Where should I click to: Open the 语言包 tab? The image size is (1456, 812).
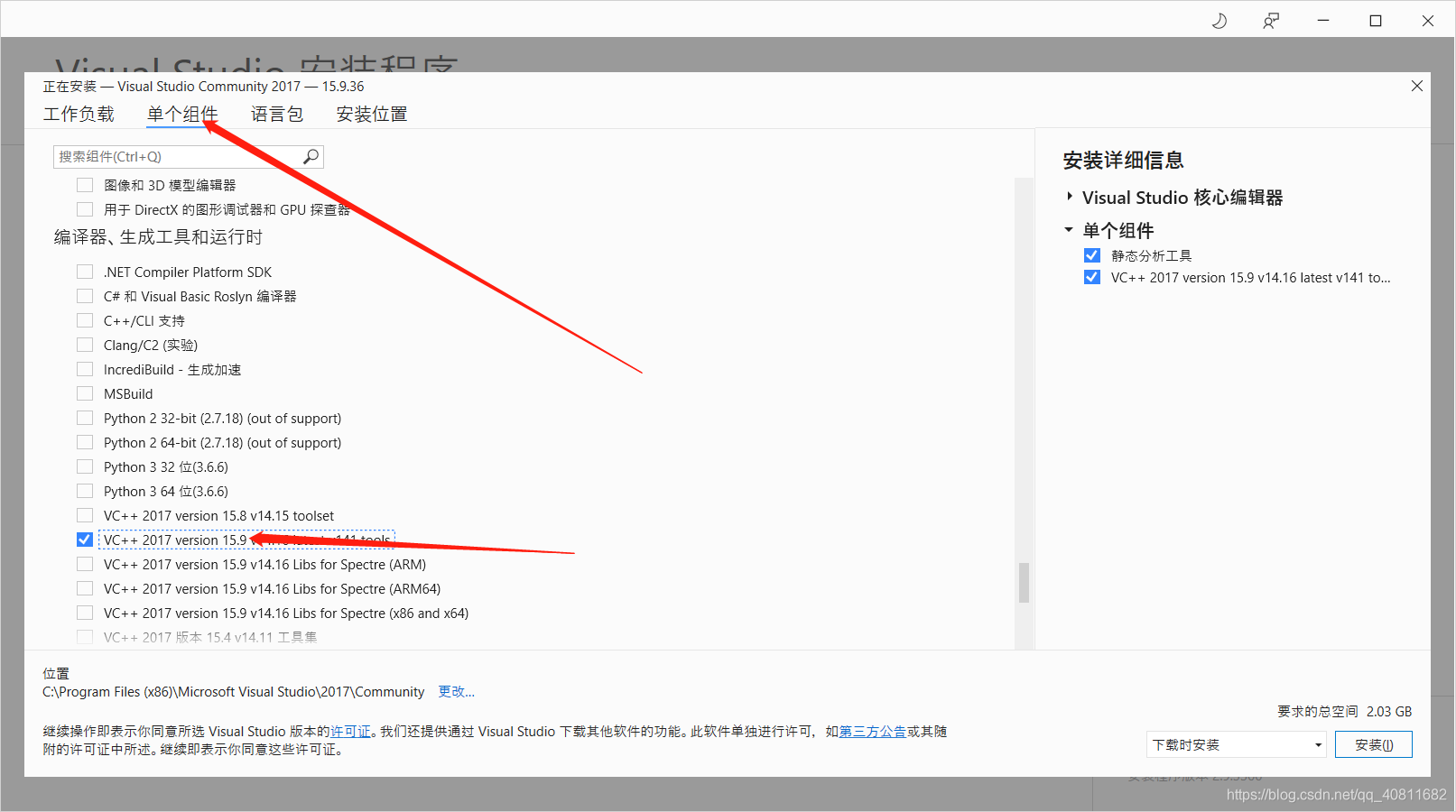tap(277, 114)
